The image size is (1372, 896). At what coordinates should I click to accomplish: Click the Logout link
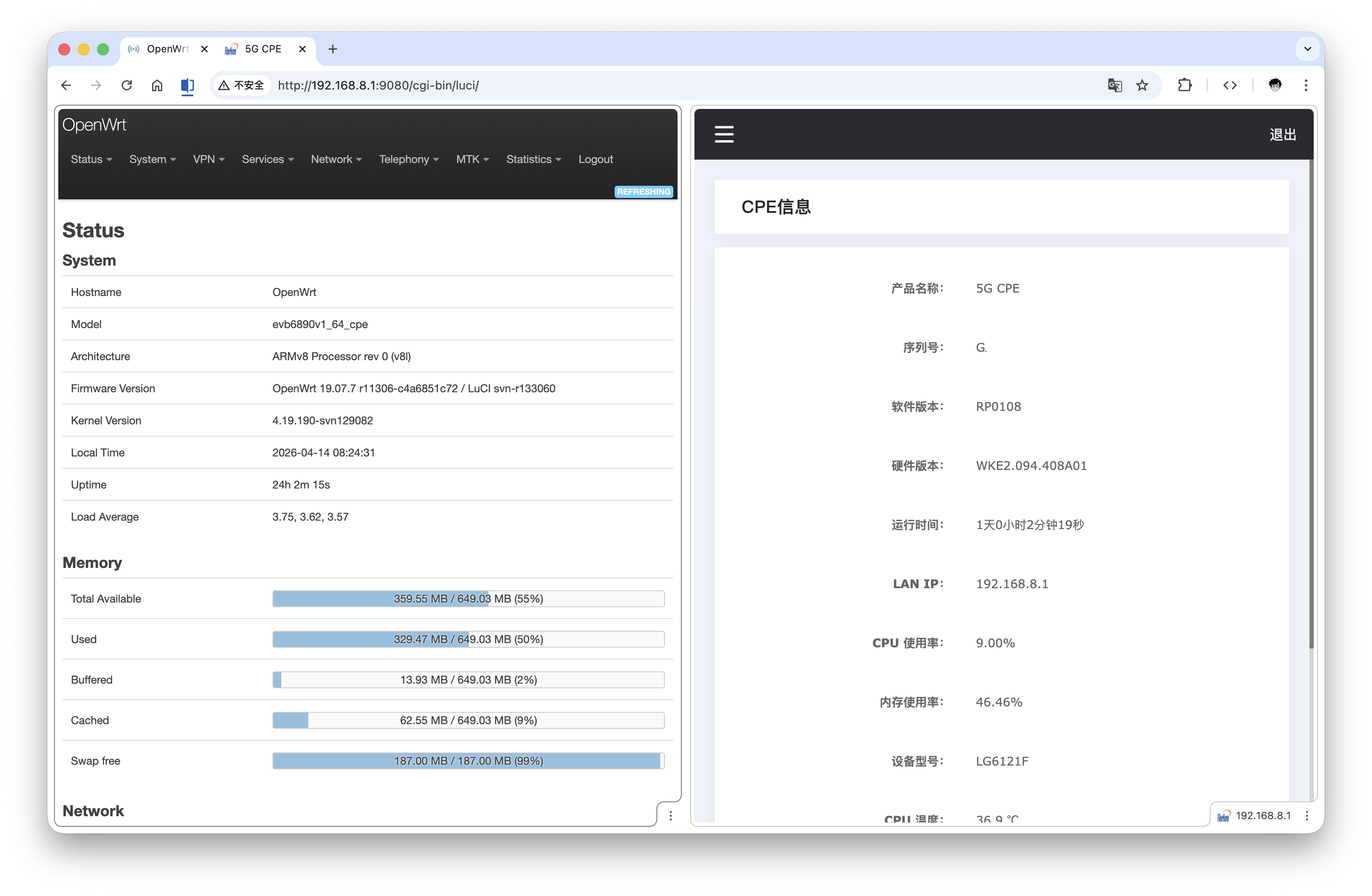tap(596, 159)
